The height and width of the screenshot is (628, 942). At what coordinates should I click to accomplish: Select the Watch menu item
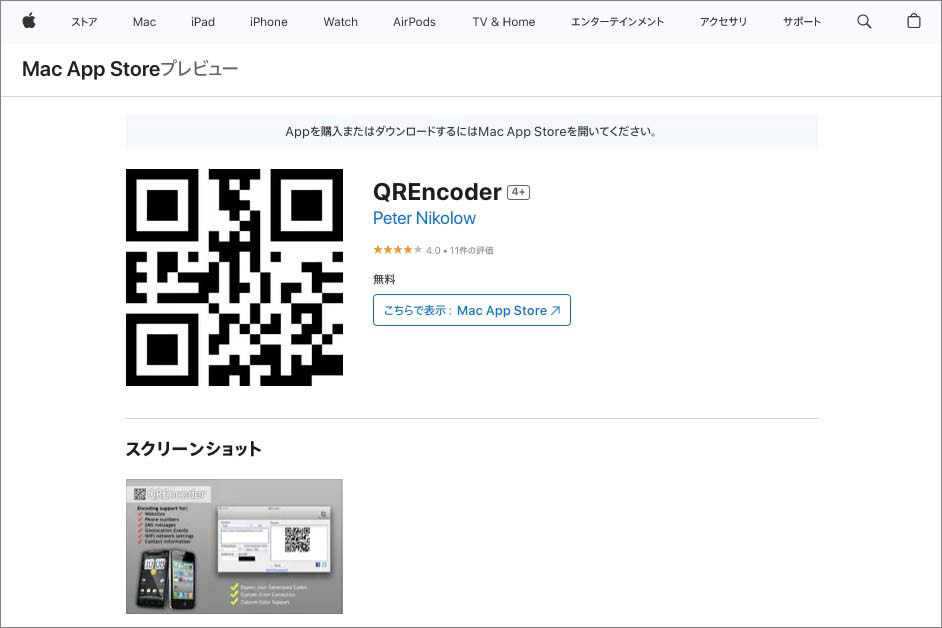tap(340, 21)
